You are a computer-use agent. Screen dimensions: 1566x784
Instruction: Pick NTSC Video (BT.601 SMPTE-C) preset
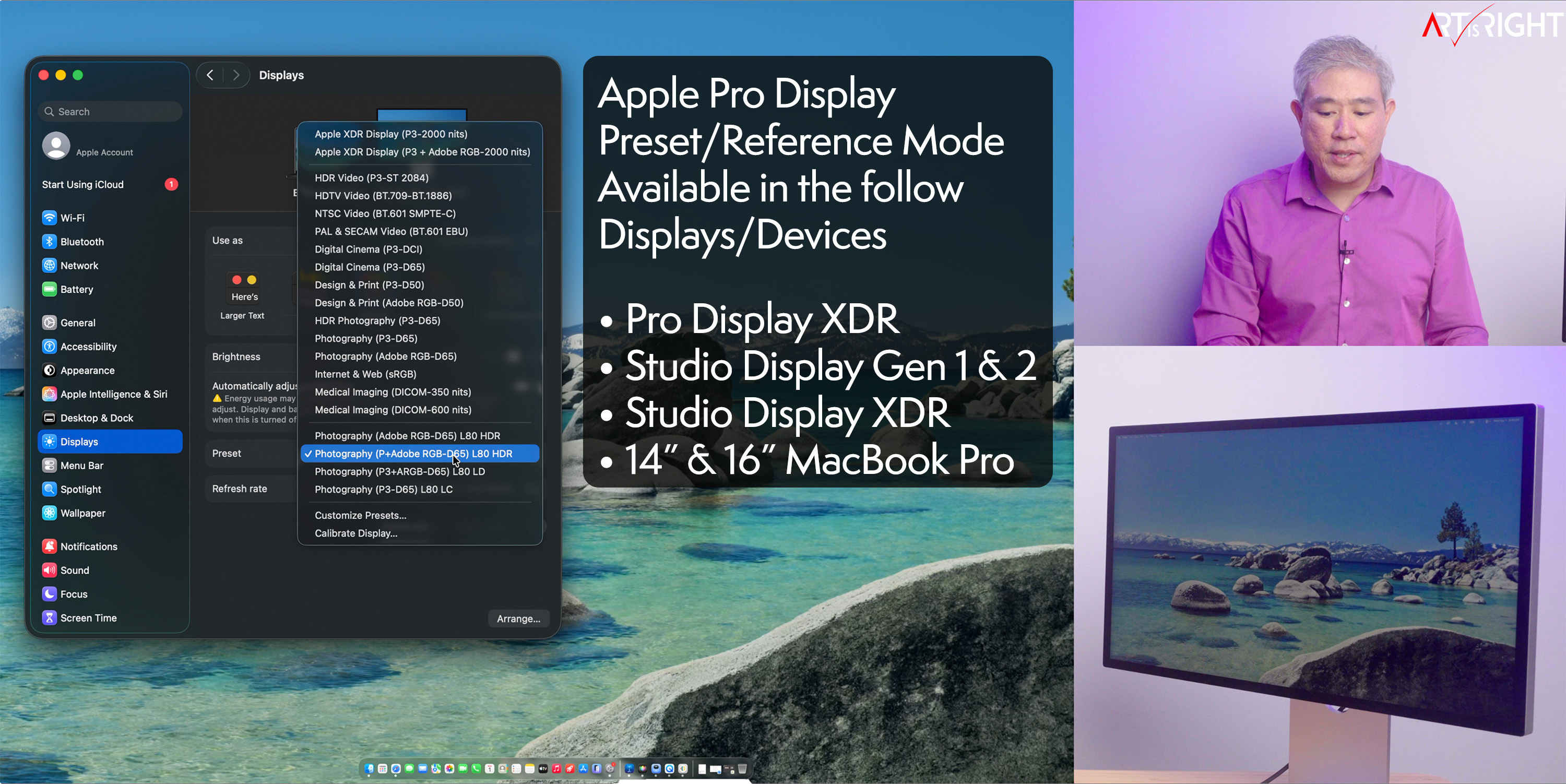(x=420, y=213)
